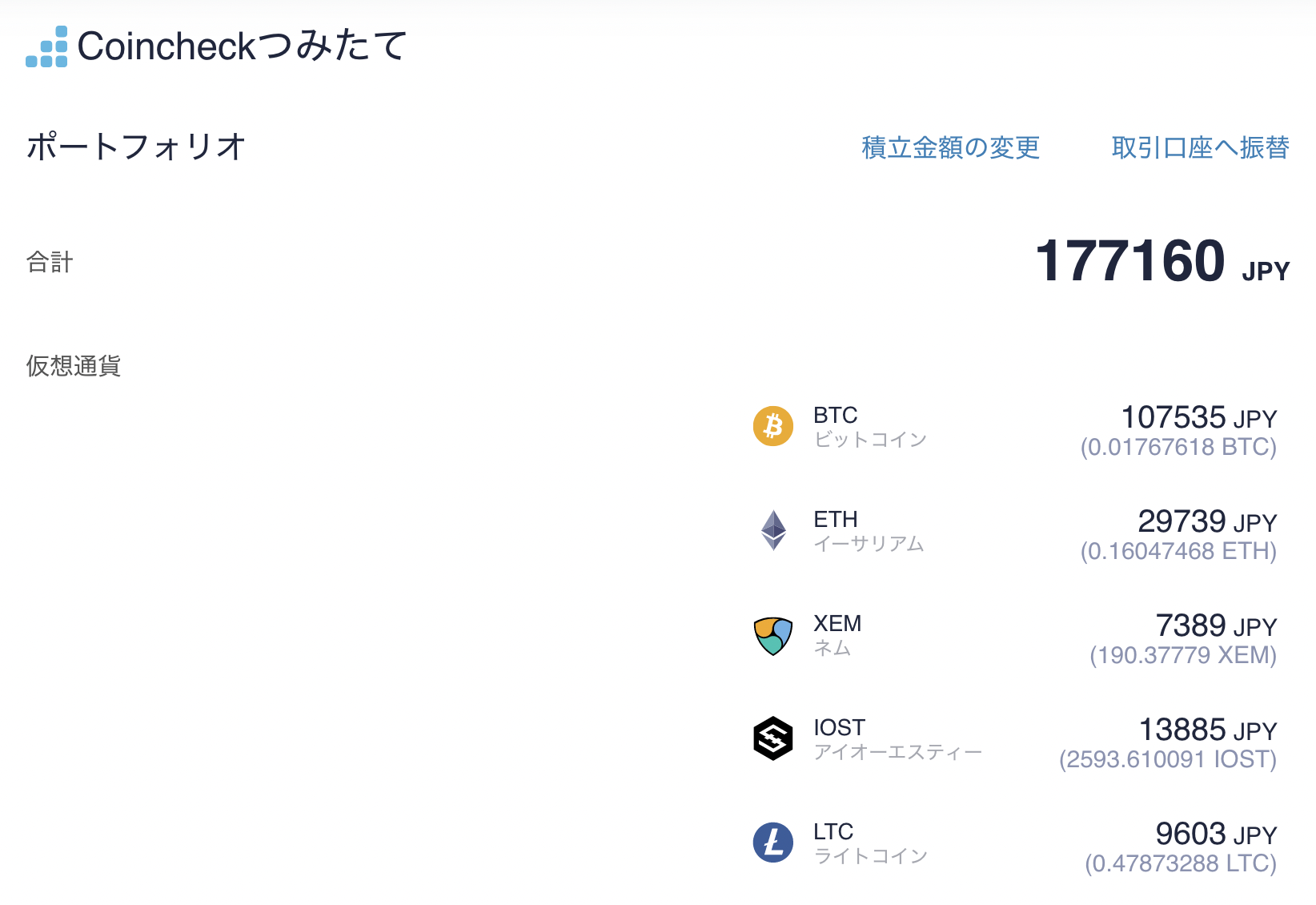This screenshot has height=905, width=1316.
Task: Click the Ethereum diamond icon
Action: (773, 530)
